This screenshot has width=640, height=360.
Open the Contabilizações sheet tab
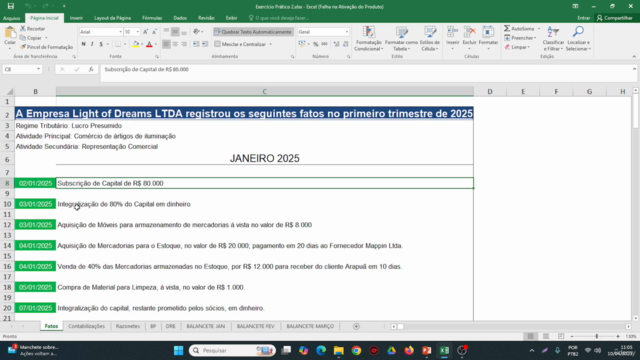(x=87, y=326)
